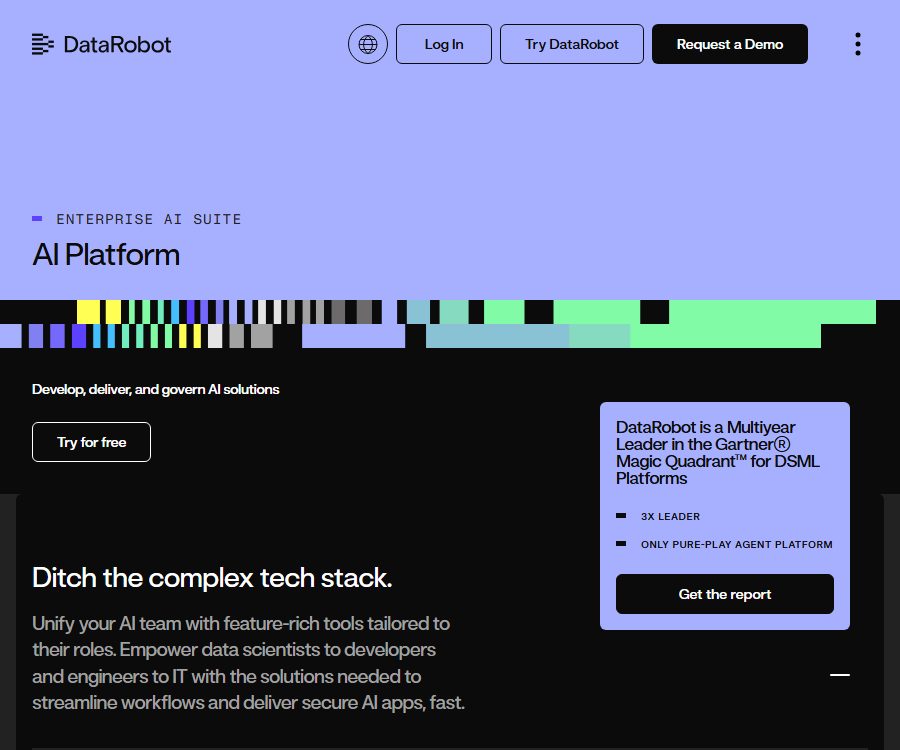
Task: Open the three-dot more menu
Action: (x=858, y=44)
